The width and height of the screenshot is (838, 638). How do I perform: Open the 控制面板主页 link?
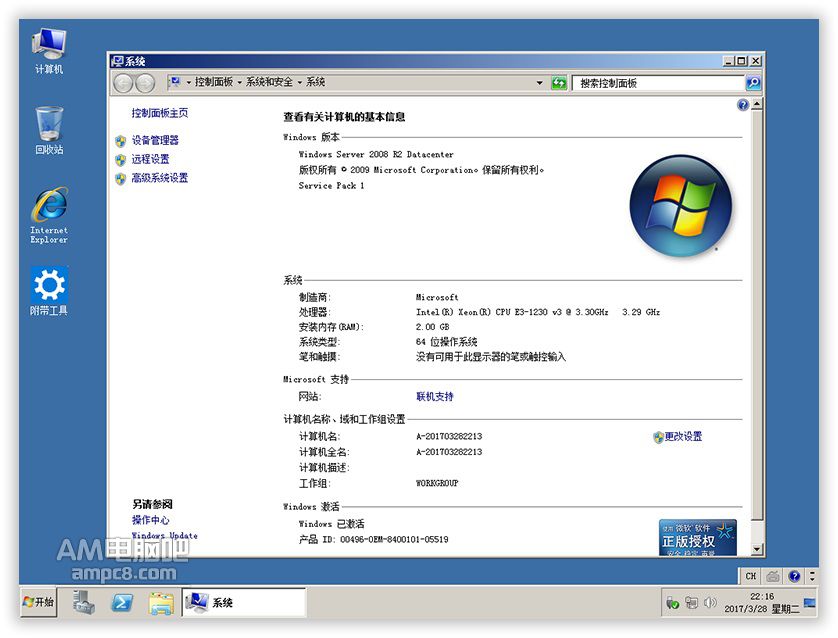(160, 113)
